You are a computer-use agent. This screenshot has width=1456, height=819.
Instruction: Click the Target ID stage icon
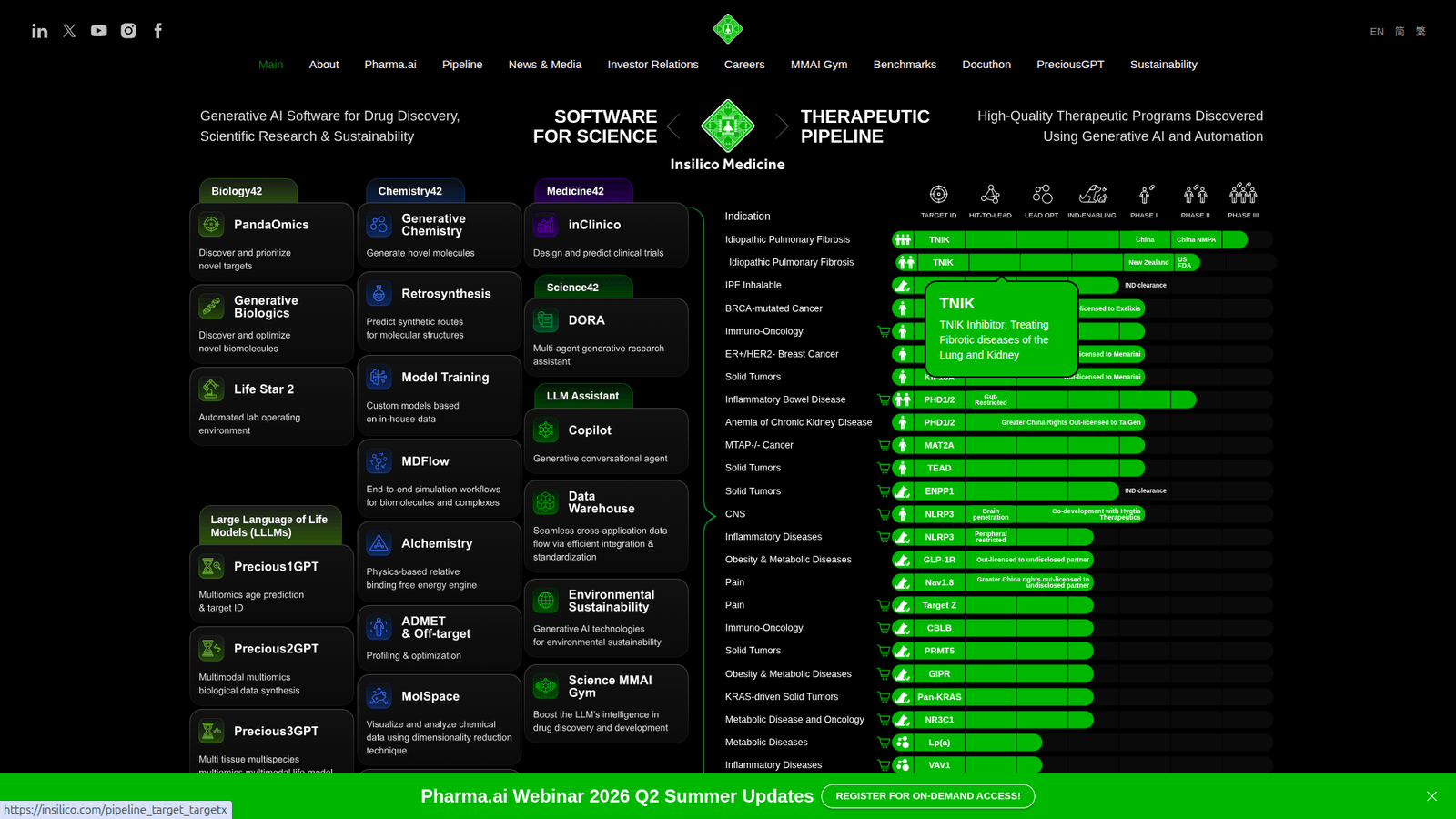[x=938, y=194]
